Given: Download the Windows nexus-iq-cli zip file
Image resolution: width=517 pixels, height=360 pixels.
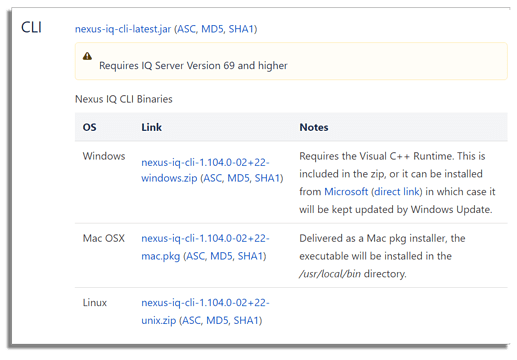Looking at the screenshot, I should coord(205,170).
